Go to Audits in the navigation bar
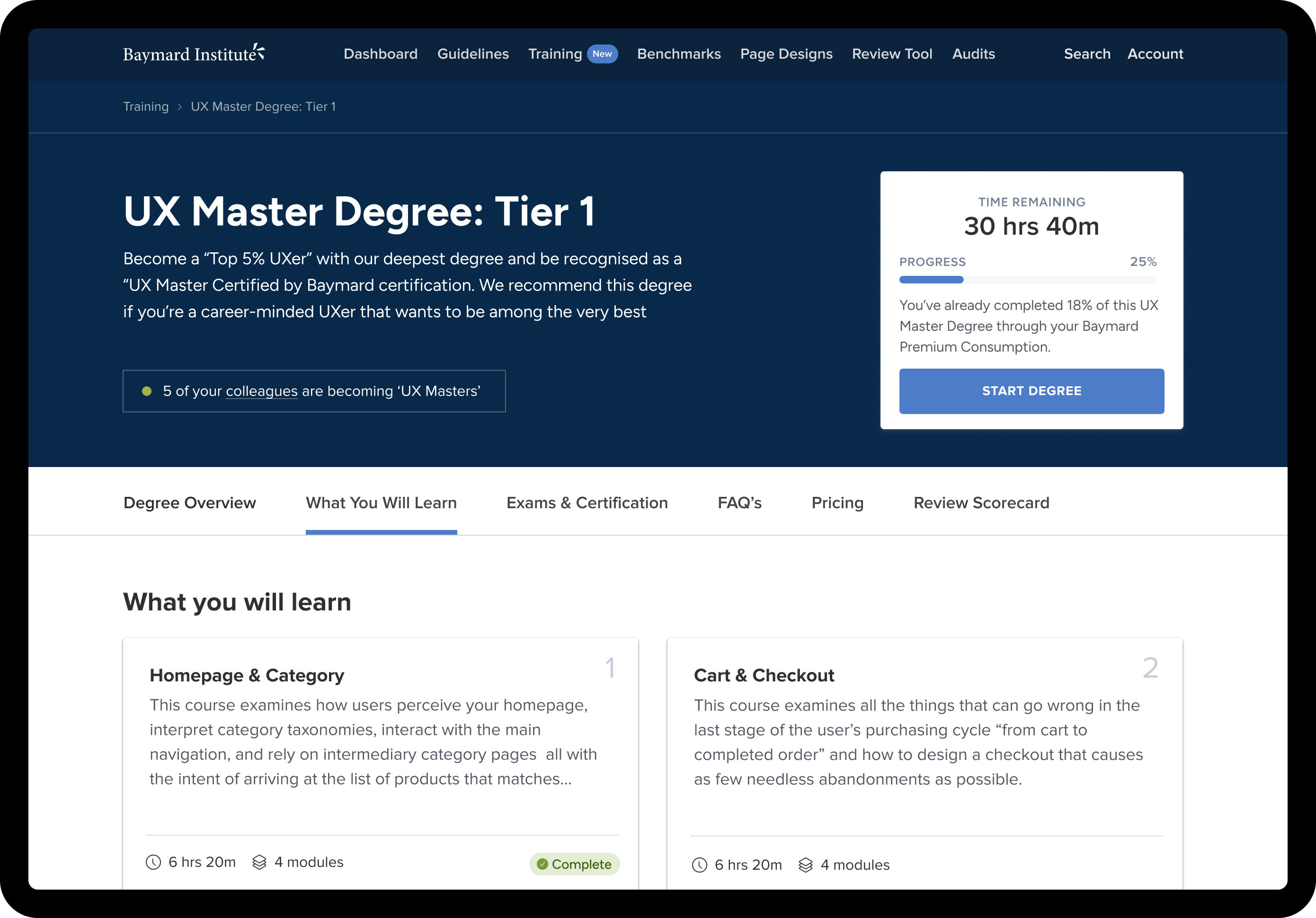 click(x=973, y=54)
